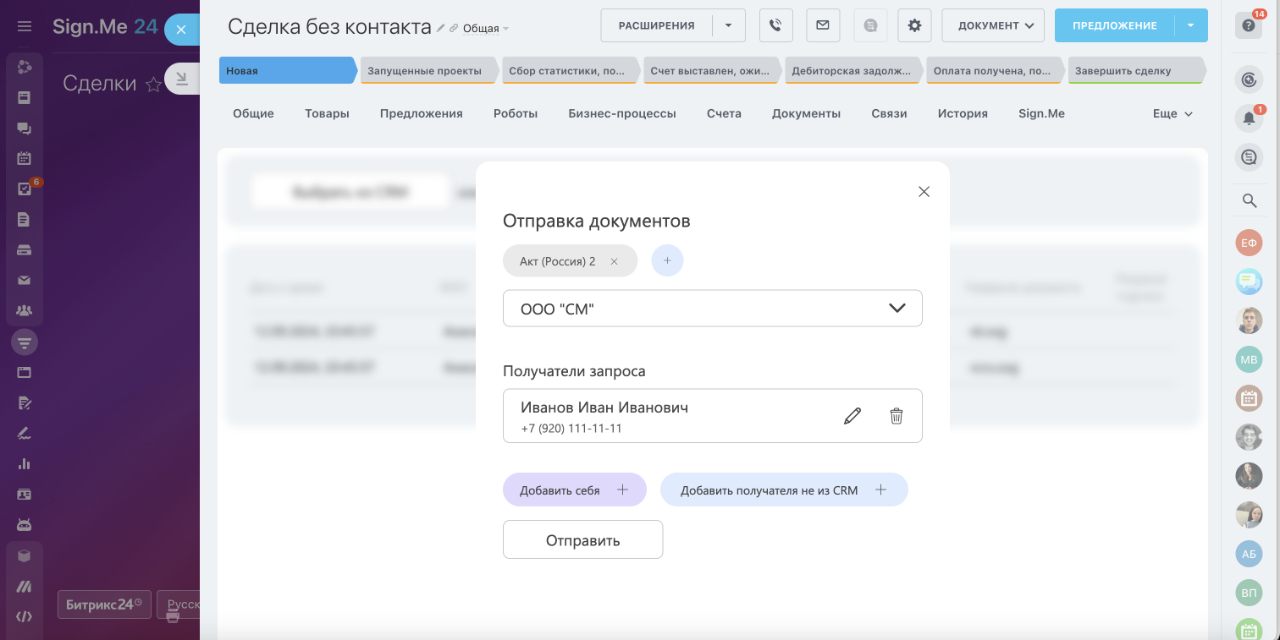Viewport: 1280px width, 640px height.
Task: Open the Расширения arrow dropdown
Action: point(728,25)
